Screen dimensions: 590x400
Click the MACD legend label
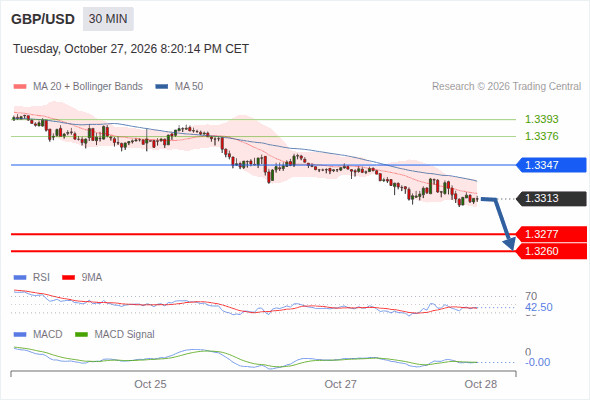click(47, 335)
